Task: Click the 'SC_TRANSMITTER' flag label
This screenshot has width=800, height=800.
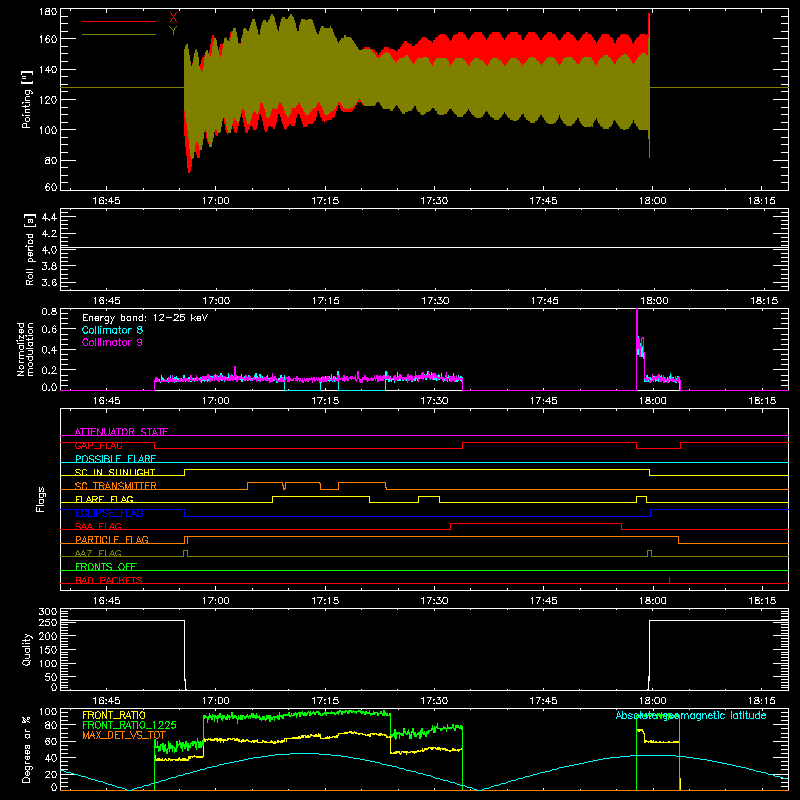Action: [116, 486]
